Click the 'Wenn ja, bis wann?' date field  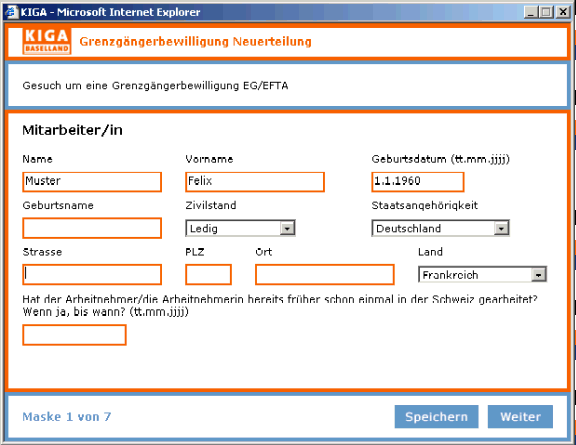pyautogui.click(x=74, y=335)
